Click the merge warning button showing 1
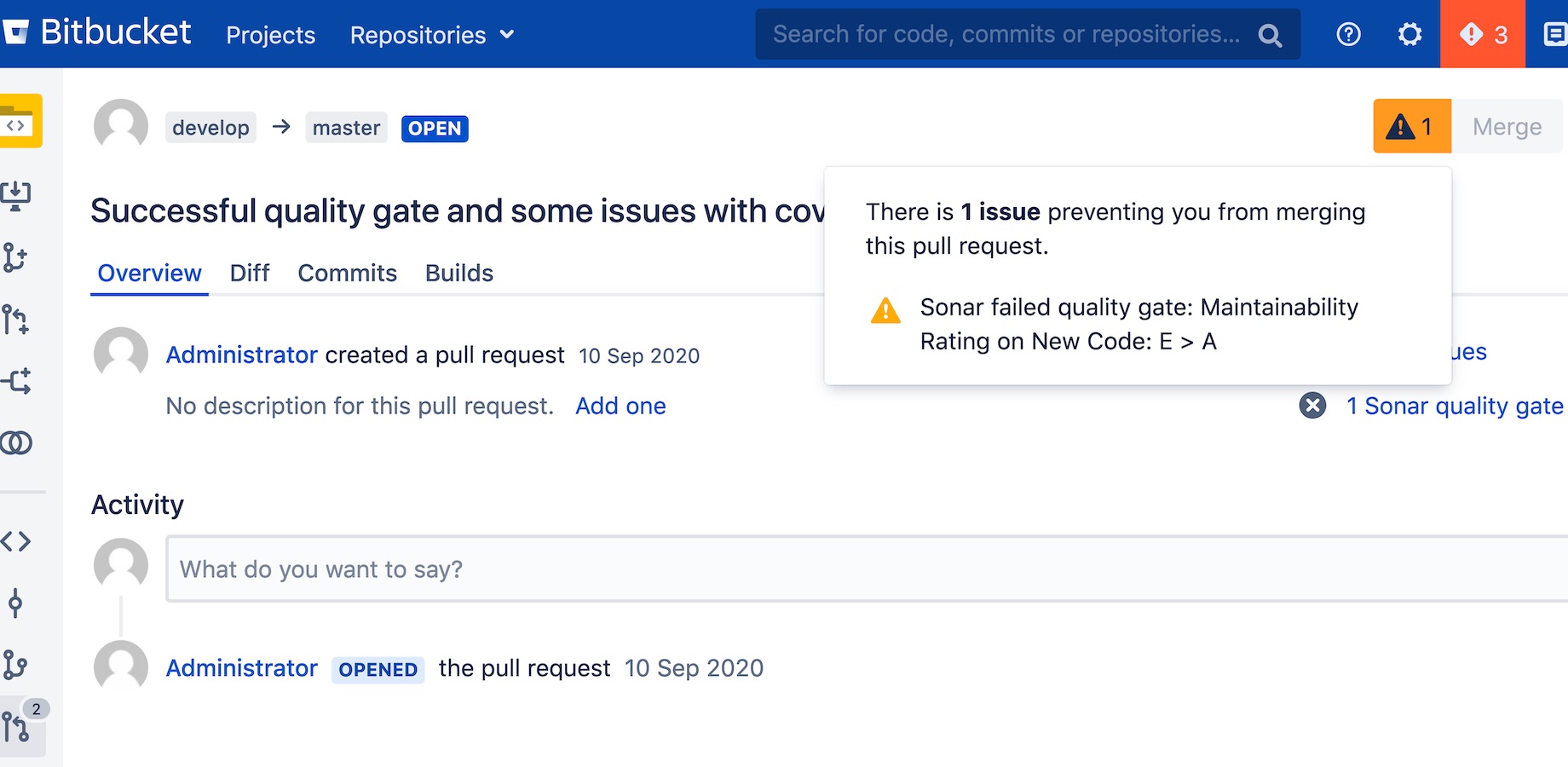 click(x=1411, y=126)
